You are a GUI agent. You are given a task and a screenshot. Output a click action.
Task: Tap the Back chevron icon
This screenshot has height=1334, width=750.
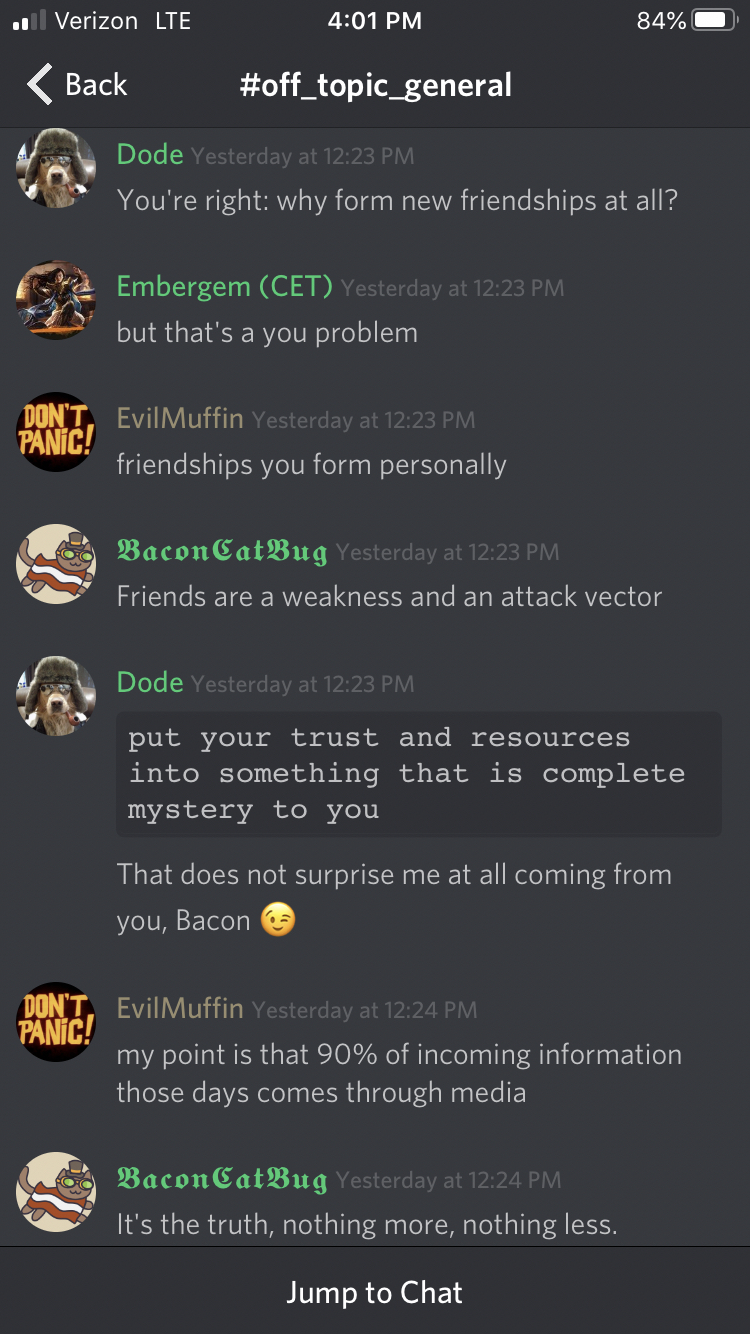(x=40, y=85)
